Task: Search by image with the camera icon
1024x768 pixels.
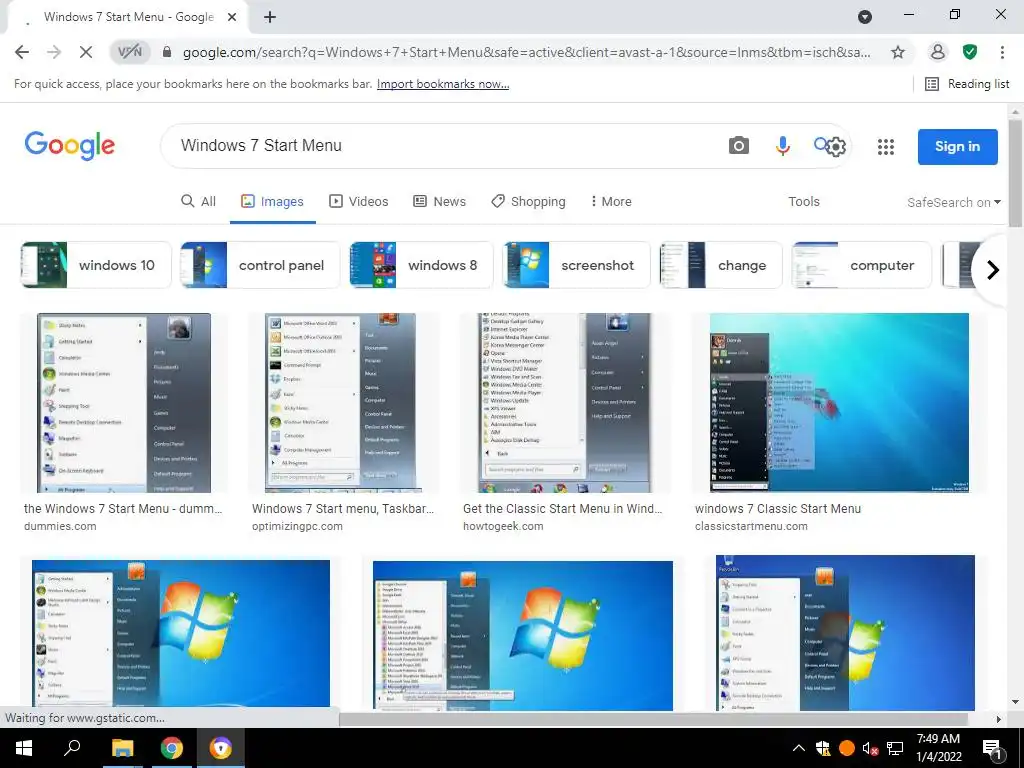Action: coord(739,146)
